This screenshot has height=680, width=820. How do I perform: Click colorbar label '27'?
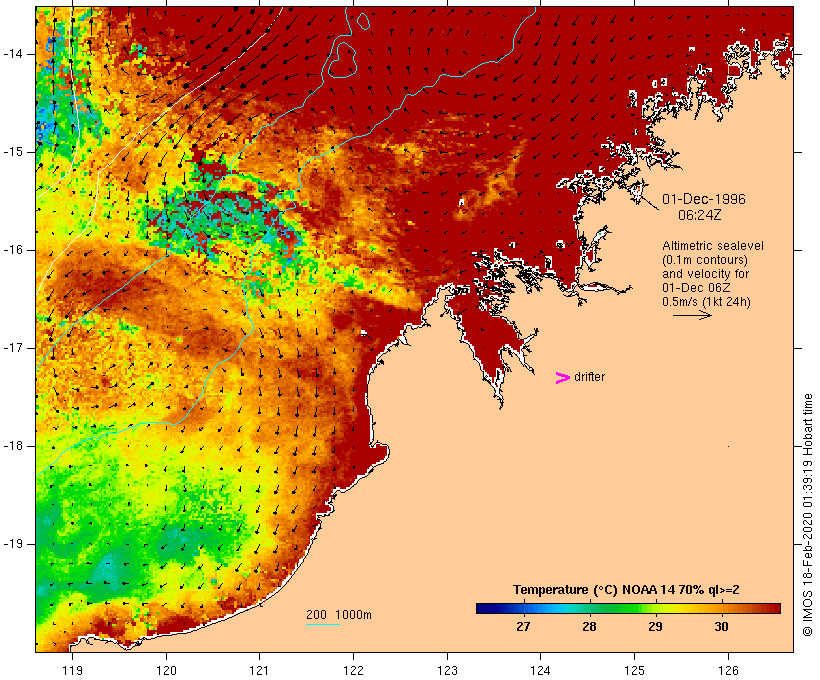click(x=523, y=627)
